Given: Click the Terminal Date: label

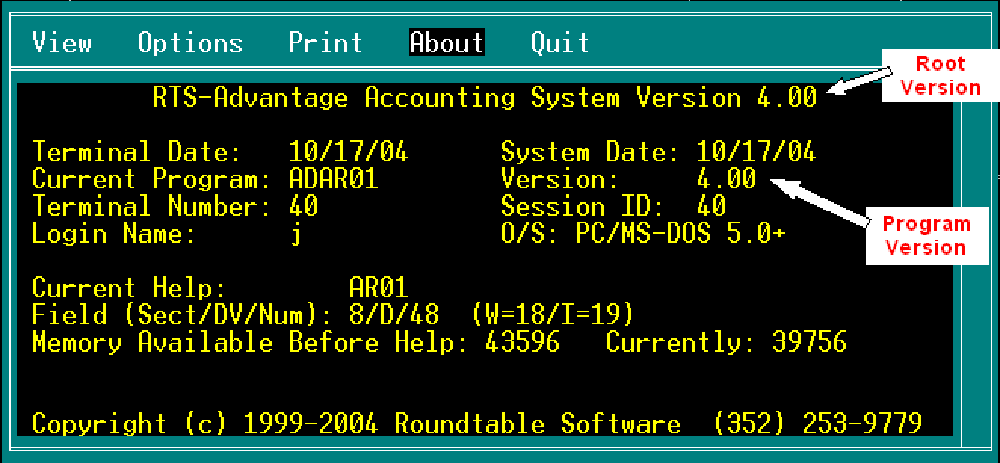Looking at the screenshot, I should coord(136,152).
